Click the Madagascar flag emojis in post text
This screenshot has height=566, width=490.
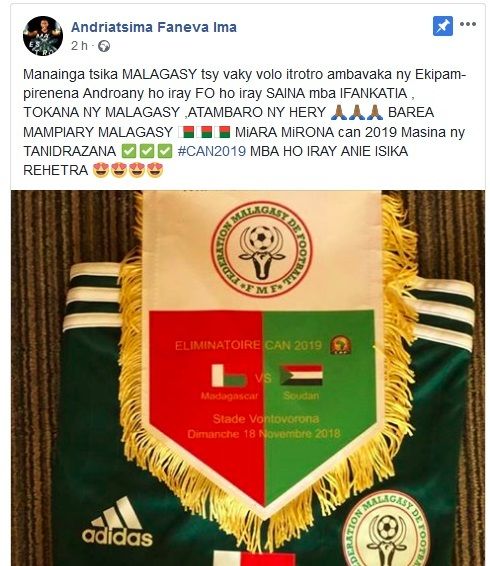point(204,132)
